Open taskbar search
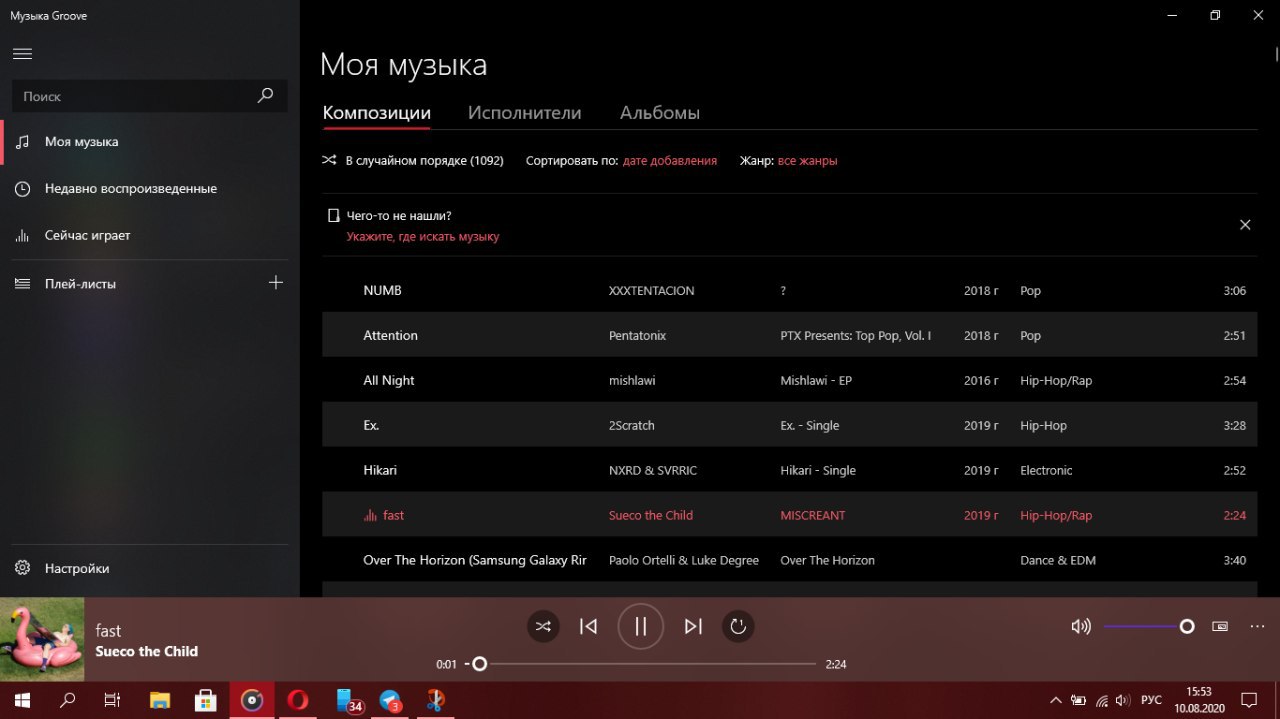Image resolution: width=1280 pixels, height=719 pixels. [68, 700]
